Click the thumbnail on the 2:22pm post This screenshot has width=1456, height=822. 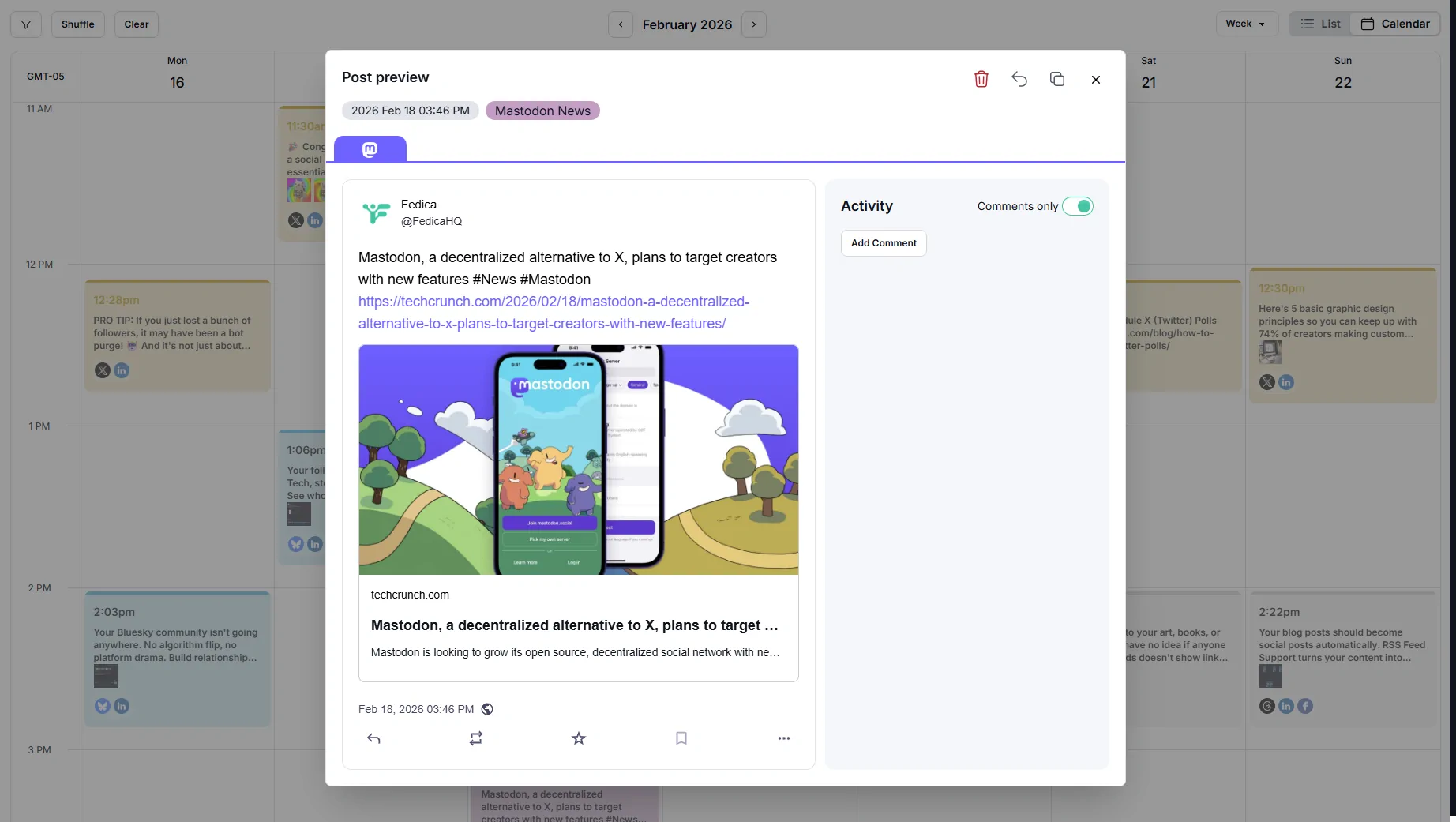[1270, 676]
